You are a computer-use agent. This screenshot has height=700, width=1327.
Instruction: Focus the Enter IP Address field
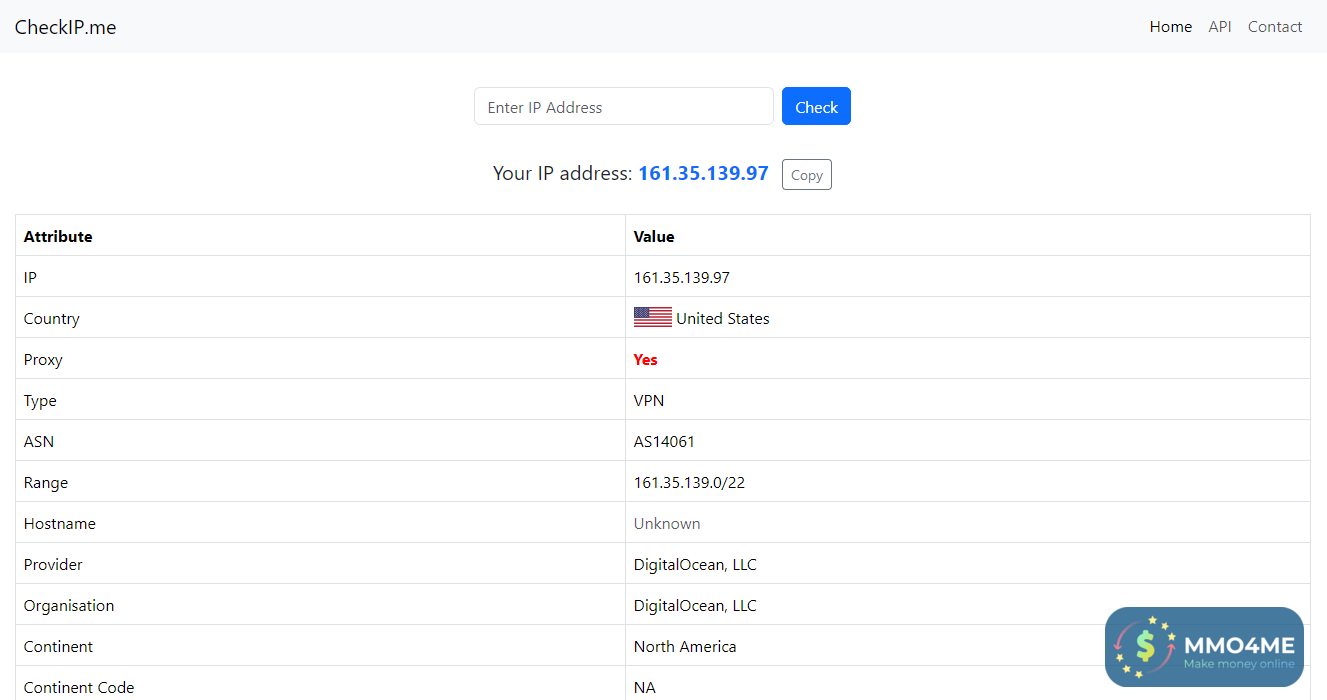623,107
